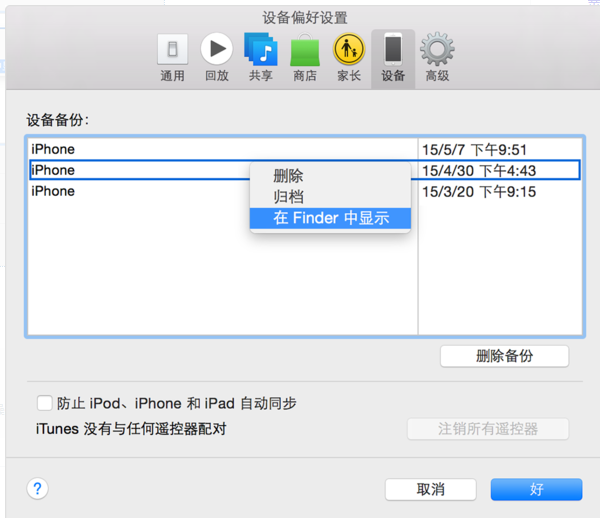This screenshot has width=600, height=518.
Task: Choose 在 Finder 中显示 menu entry
Action: (x=330, y=218)
